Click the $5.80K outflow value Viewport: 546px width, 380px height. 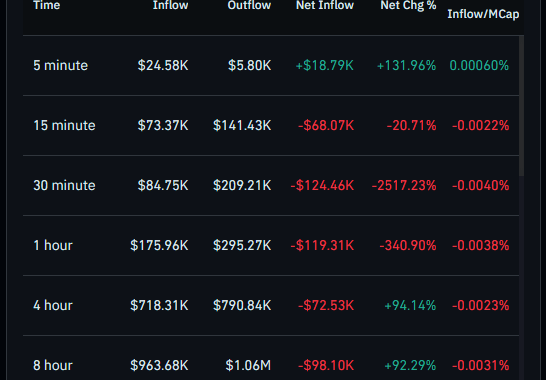249,65
